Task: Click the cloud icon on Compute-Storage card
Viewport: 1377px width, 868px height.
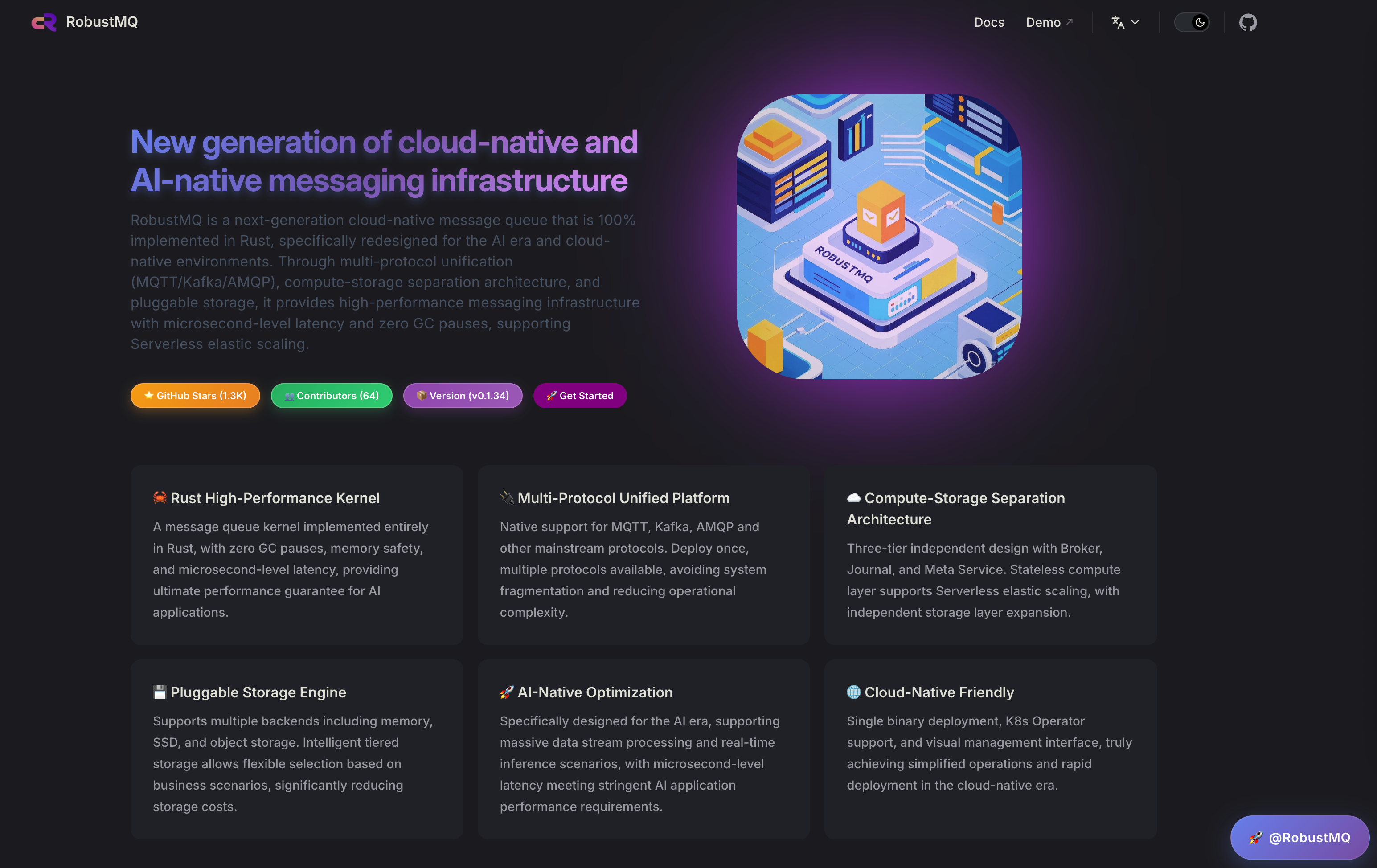Action: point(854,497)
